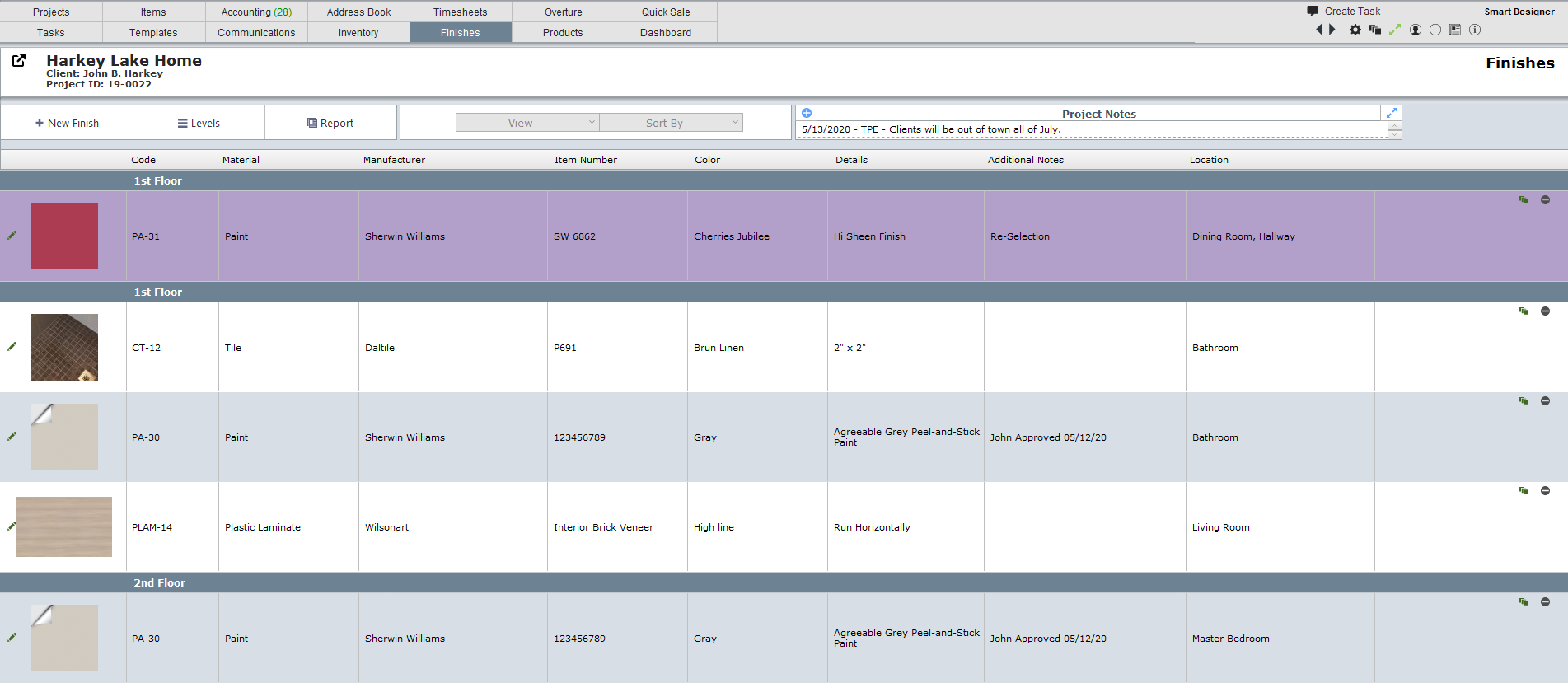The height and width of the screenshot is (683, 1568).
Task: Click the gray PA-30 Bathroom swatch
Action: pos(64,437)
